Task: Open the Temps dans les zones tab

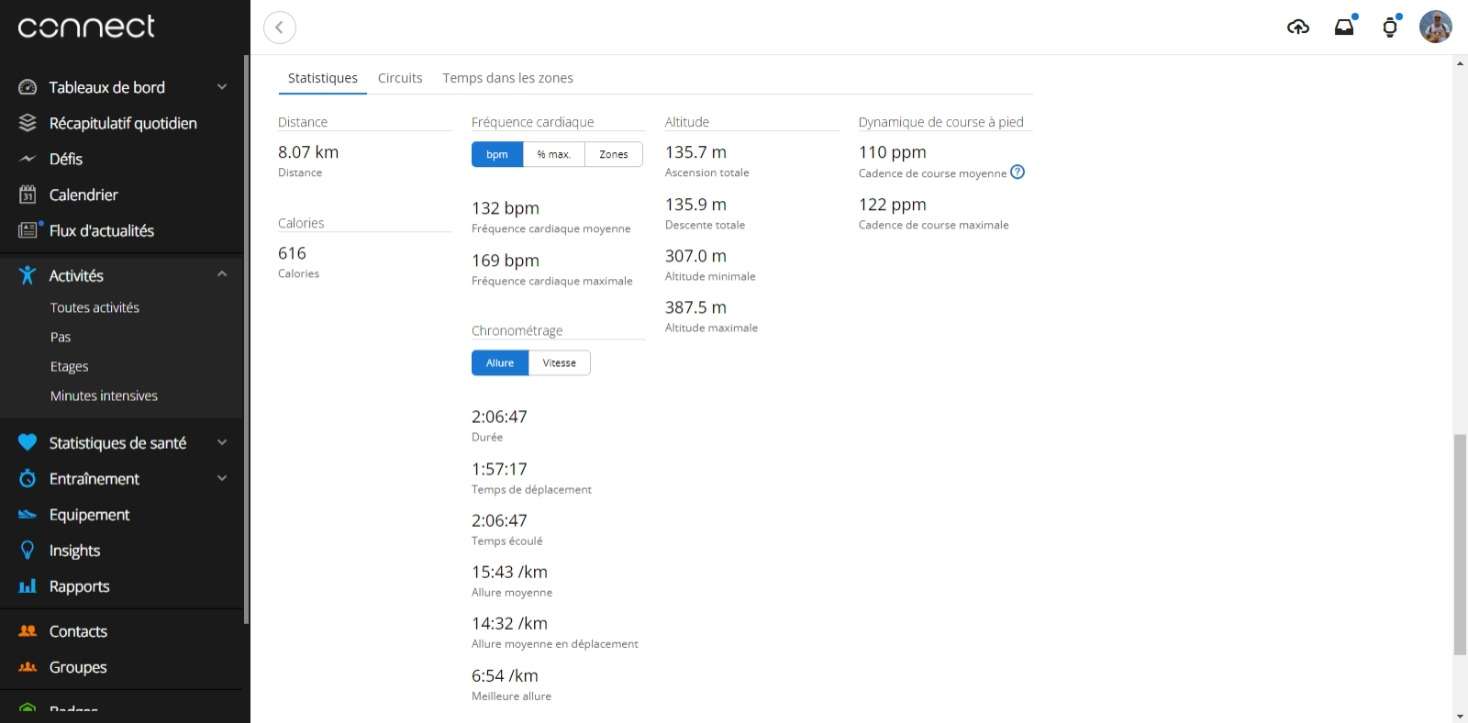Action: [x=508, y=78]
